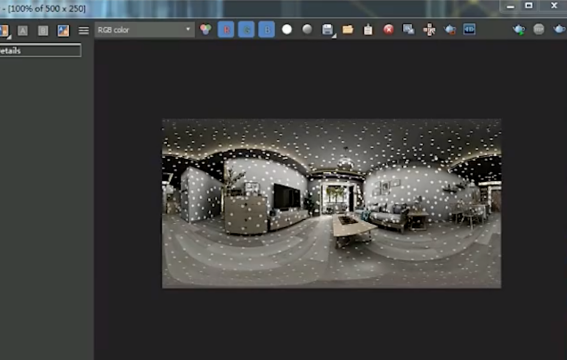Copy render to clipboard
Screen dimensions: 567x360
[368, 30]
